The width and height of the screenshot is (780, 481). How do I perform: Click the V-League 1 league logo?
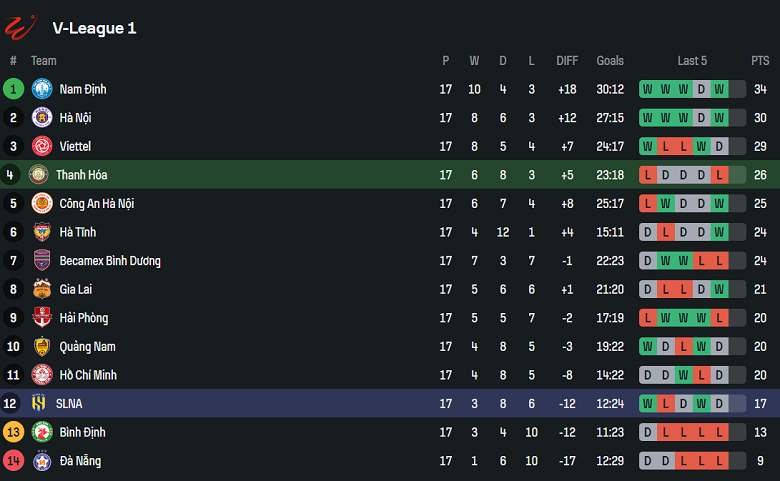(x=21, y=26)
